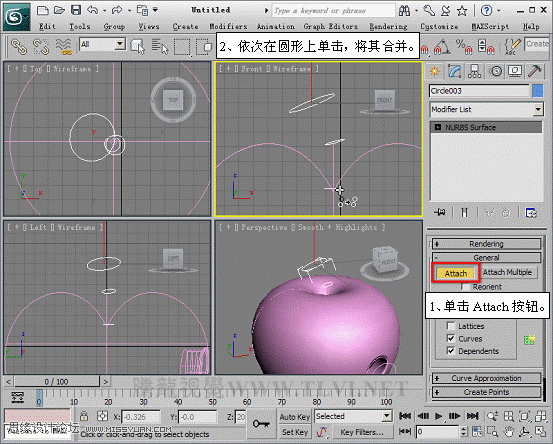Image resolution: width=553 pixels, height=444 pixels.
Task: Click the Select and Link tool
Action: pos(19,47)
